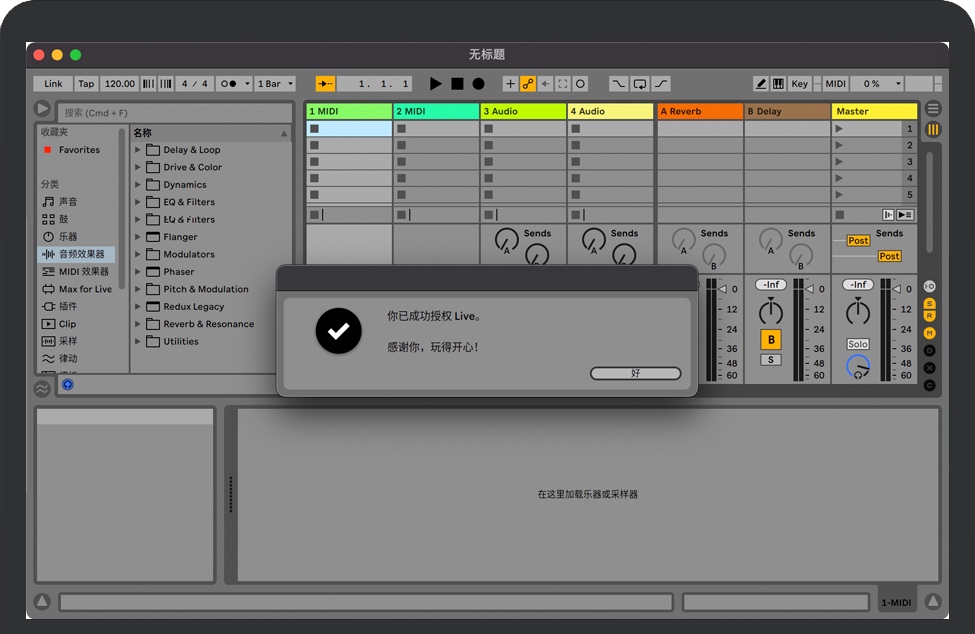Select the A Reverb return track header
Screen dimensions: 975x634
click(x=700, y=111)
